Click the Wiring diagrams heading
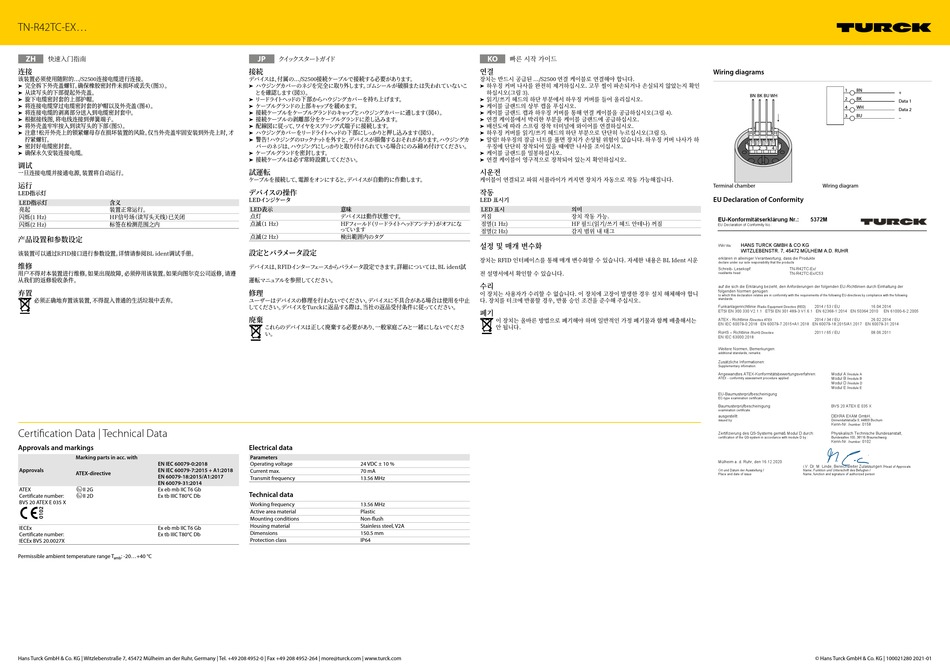This screenshot has width=950, height=672. 738,72
